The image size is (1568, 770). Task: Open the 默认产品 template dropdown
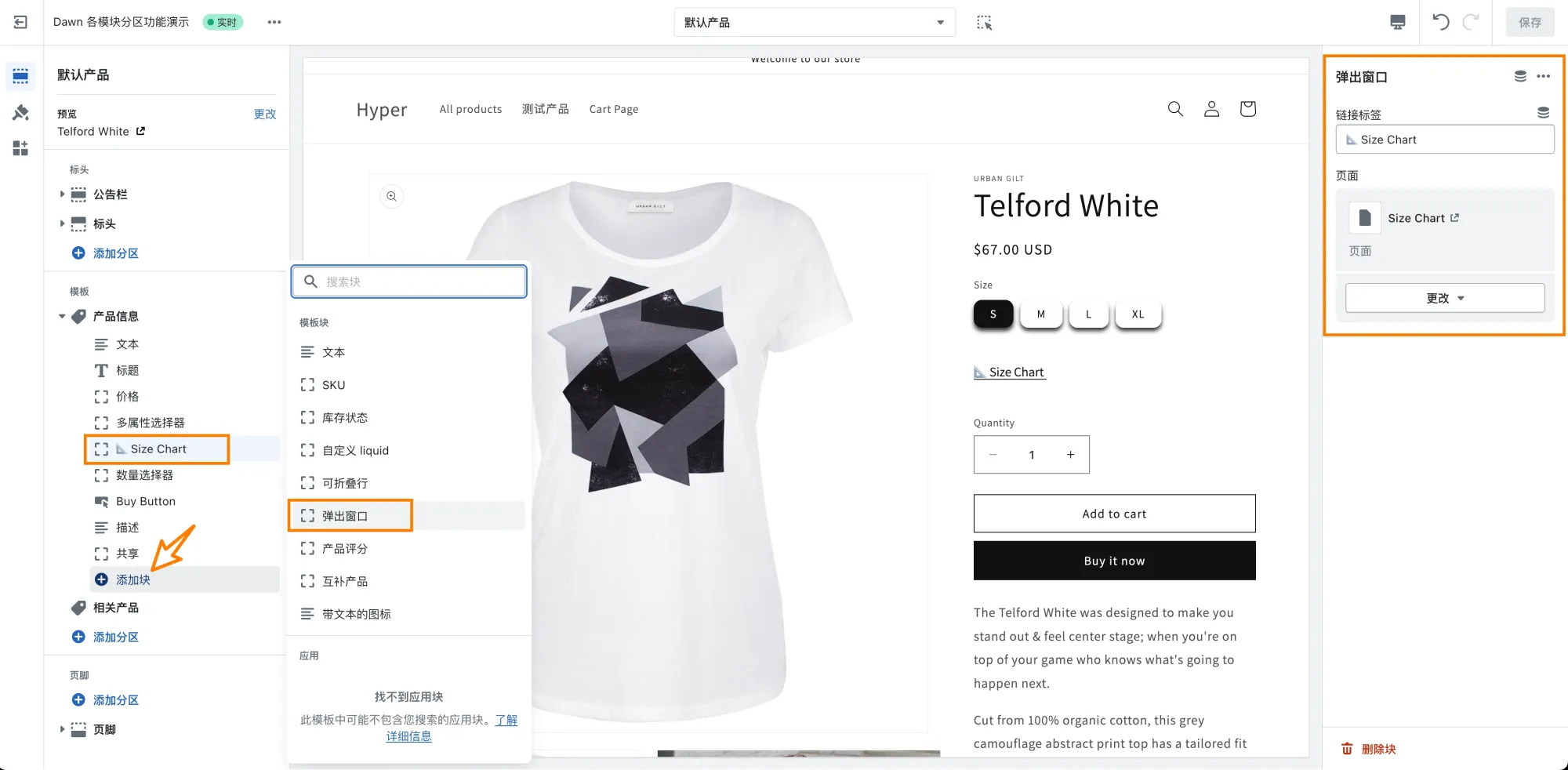click(814, 22)
